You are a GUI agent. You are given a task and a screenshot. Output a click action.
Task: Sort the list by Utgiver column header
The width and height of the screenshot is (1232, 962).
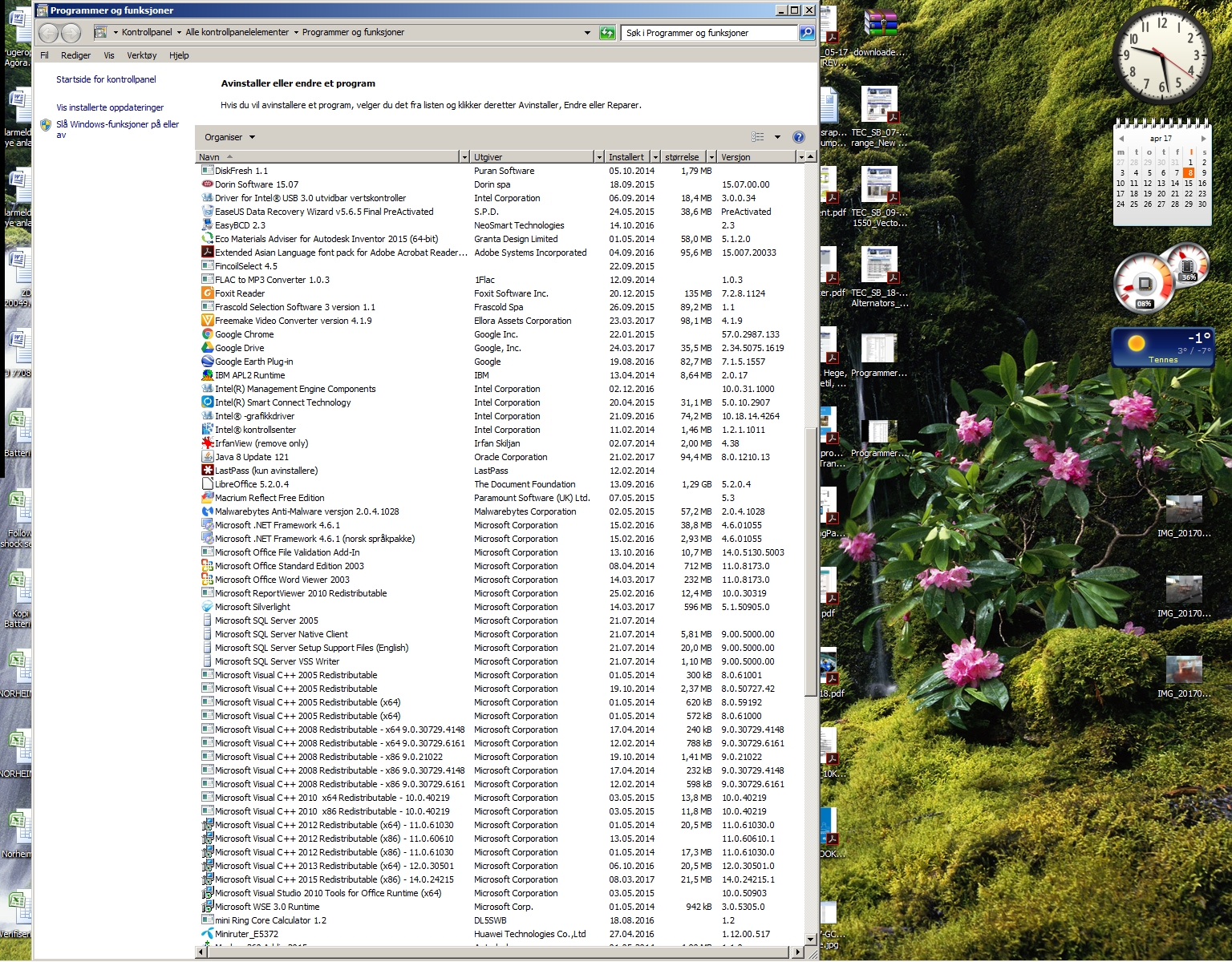pyautogui.click(x=532, y=157)
